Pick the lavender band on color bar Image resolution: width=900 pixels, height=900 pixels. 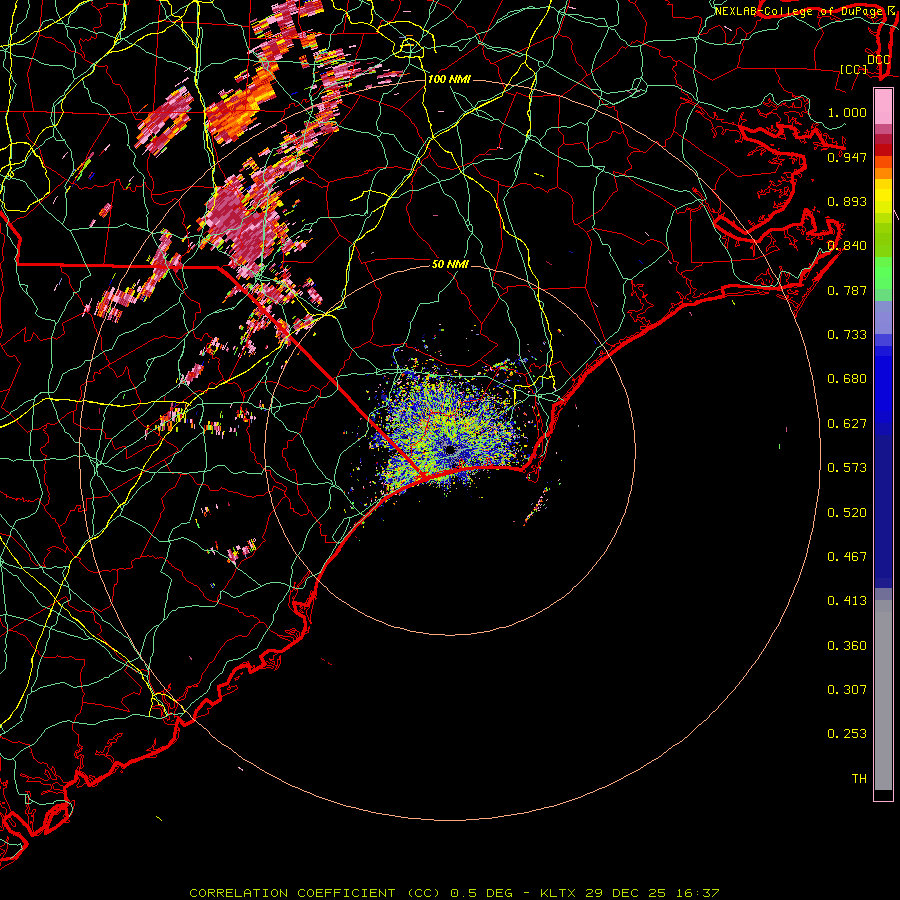pos(883,317)
